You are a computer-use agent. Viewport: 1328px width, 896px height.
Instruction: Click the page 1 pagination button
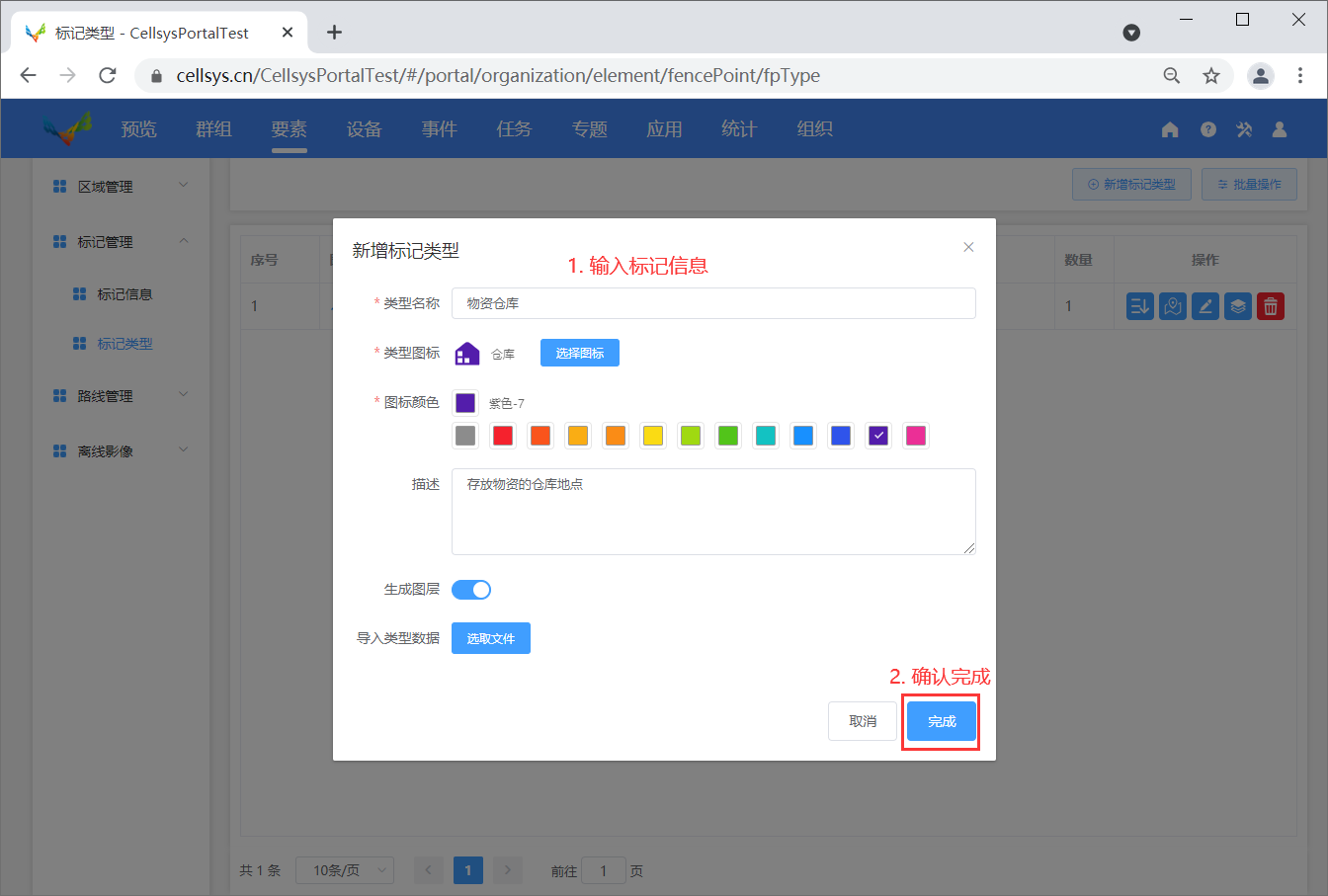(468, 870)
